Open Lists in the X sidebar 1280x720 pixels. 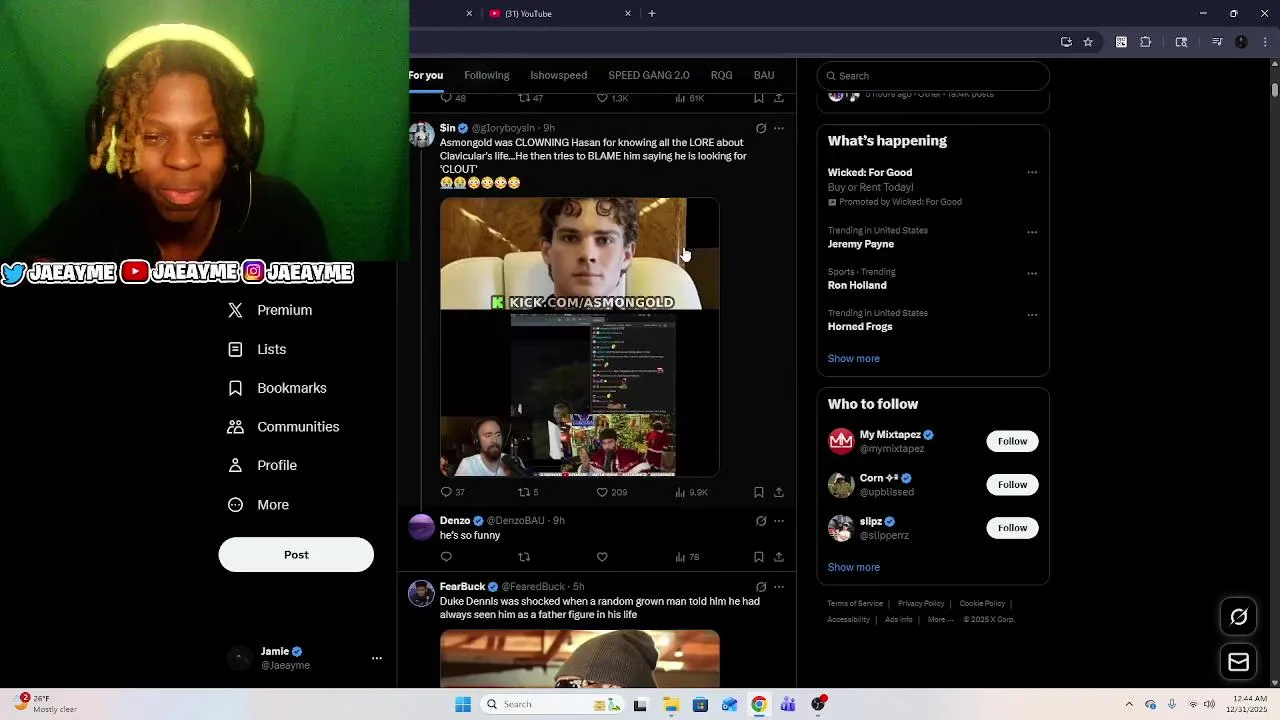point(257,349)
